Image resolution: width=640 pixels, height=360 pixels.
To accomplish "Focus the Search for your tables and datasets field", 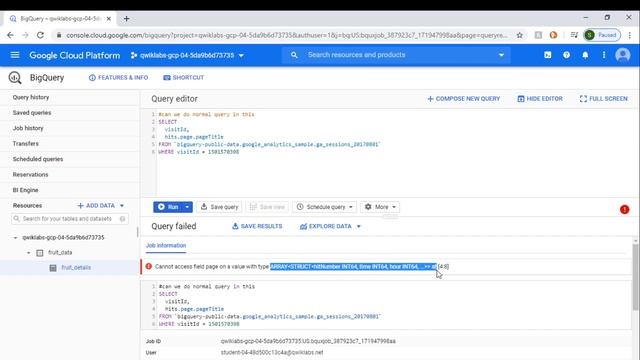I will pos(69,219).
